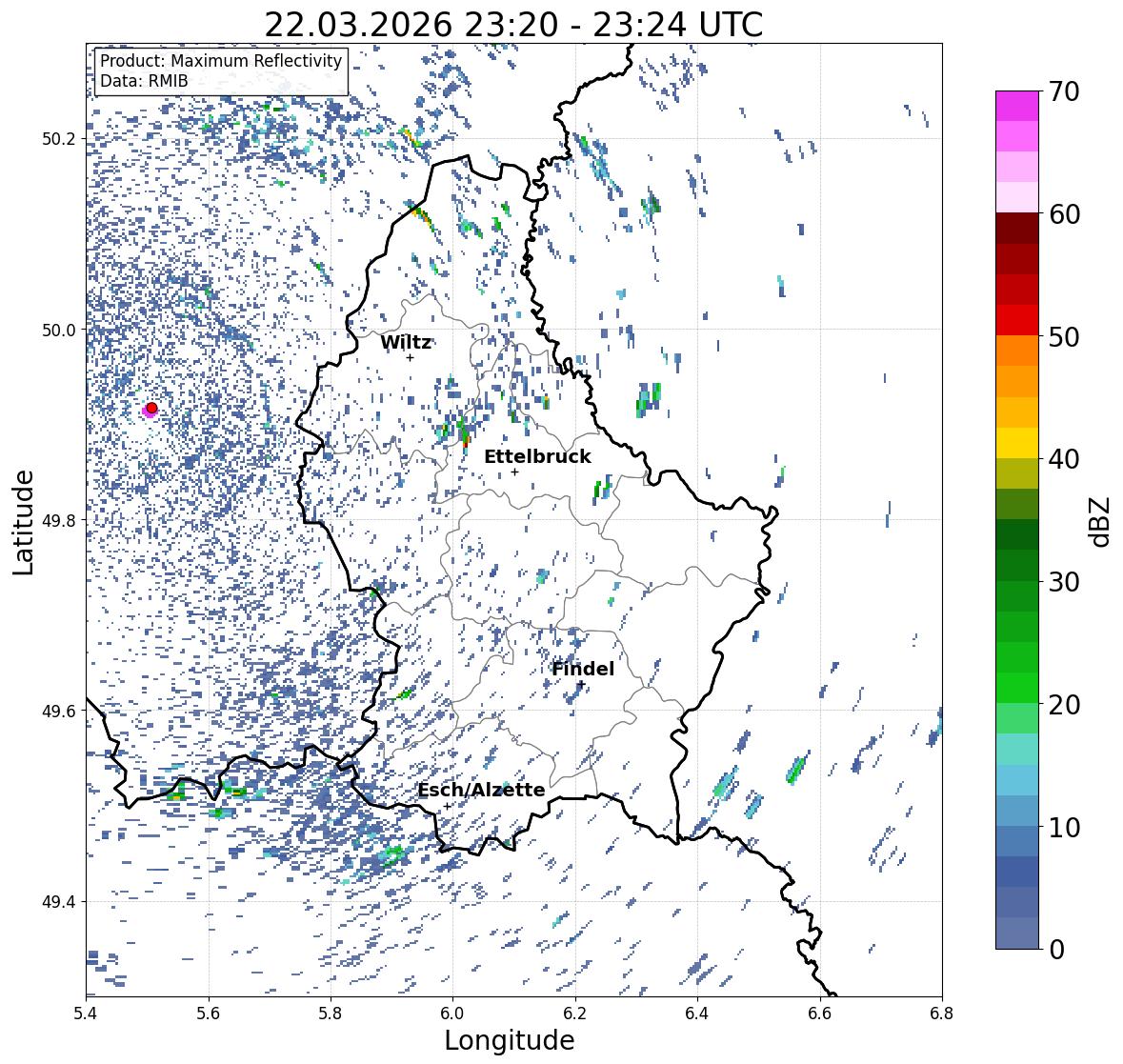Click the plus marker under Esch/Alzette
The width and height of the screenshot is (1123, 1064).
[x=447, y=806]
